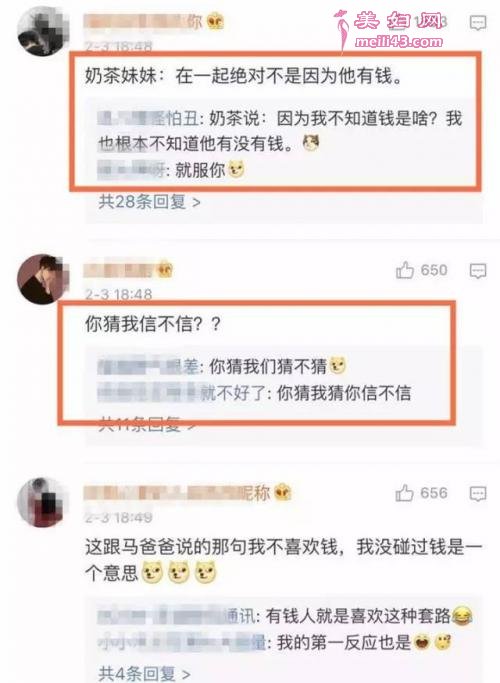Screen dimensions: 500x683
Task: Click the VIP badge beside second username
Action: pyautogui.click(x=165, y=270)
